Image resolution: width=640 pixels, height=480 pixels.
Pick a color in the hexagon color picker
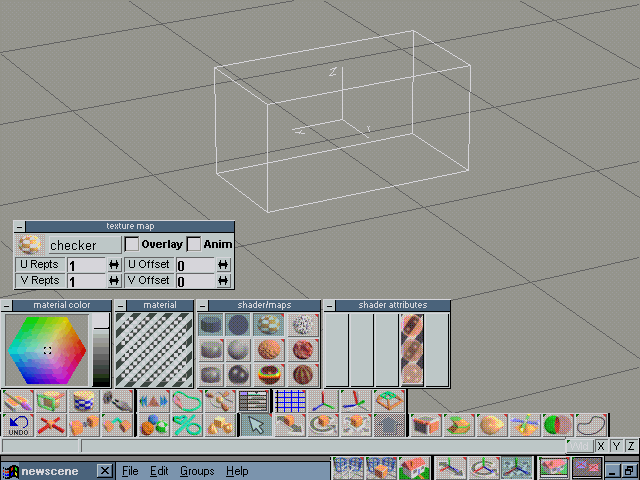pyautogui.click(x=46, y=350)
